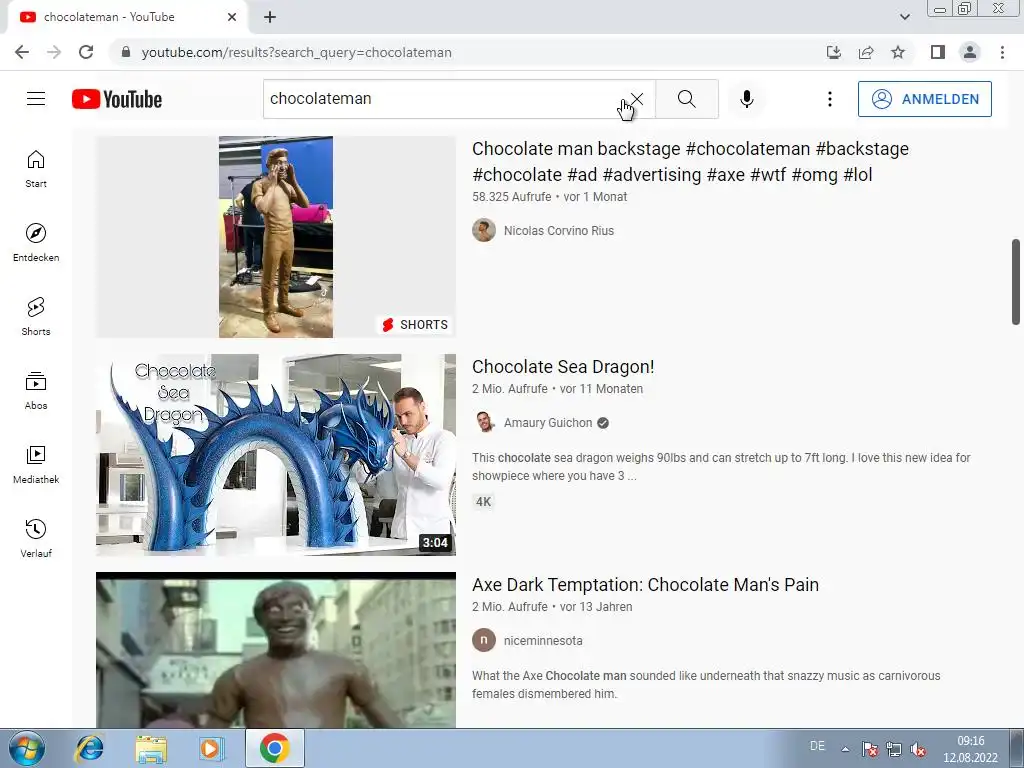Click the SHORTS badge on thumbnail
Viewport: 1024px width, 768px height.
click(415, 325)
